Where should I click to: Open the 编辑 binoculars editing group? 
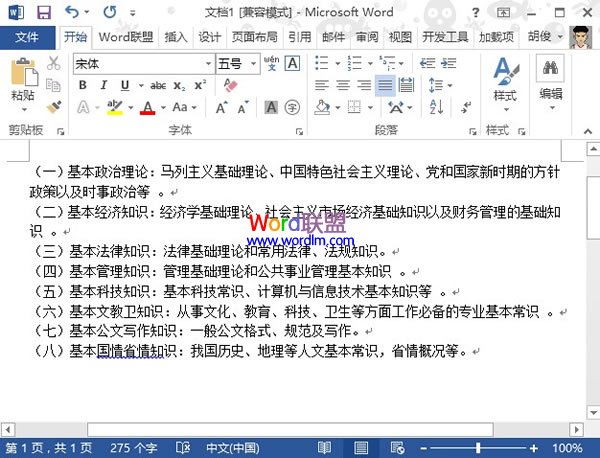coord(550,80)
